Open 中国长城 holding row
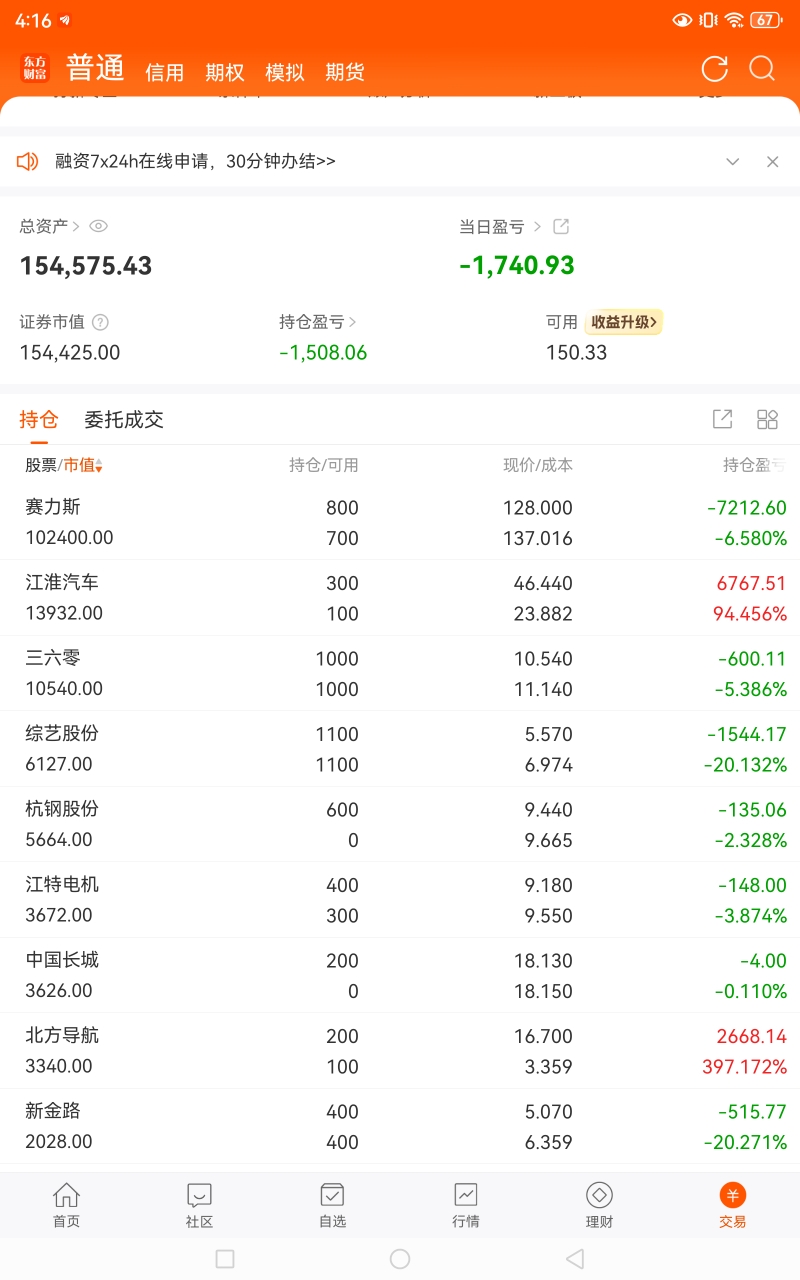This screenshot has width=800, height=1280. pos(400,975)
